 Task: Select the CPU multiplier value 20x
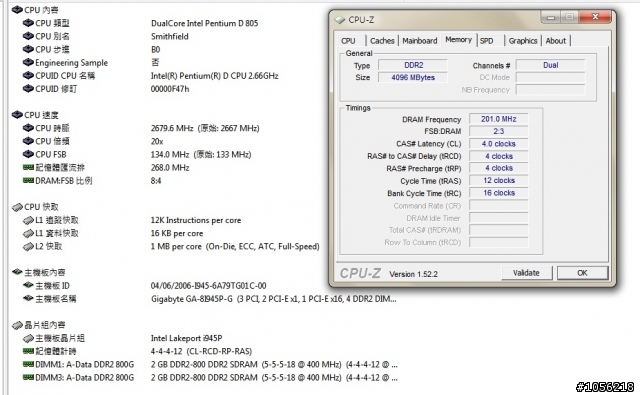pyautogui.click(x=157, y=141)
